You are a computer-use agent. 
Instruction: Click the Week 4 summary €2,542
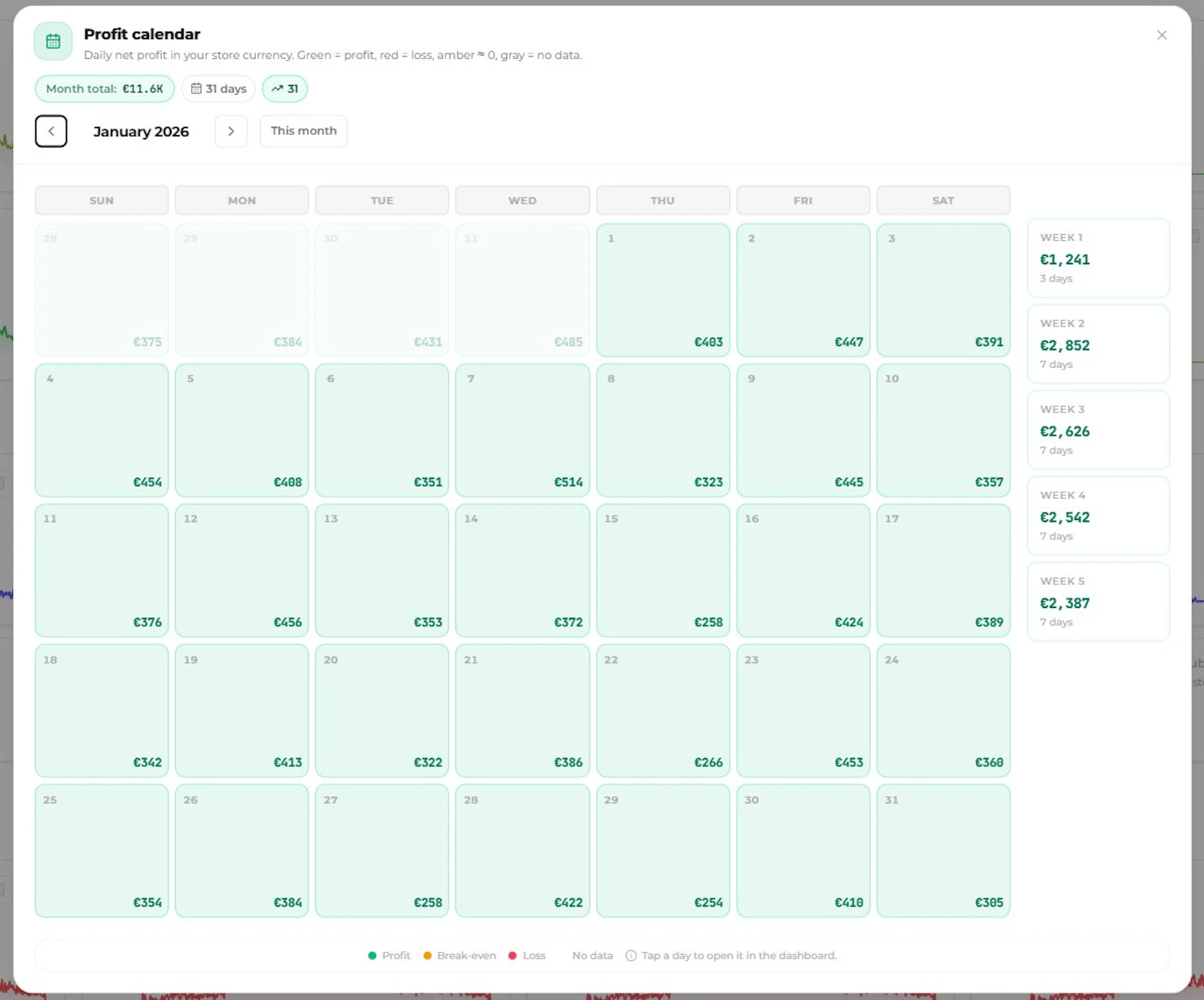tap(1098, 515)
